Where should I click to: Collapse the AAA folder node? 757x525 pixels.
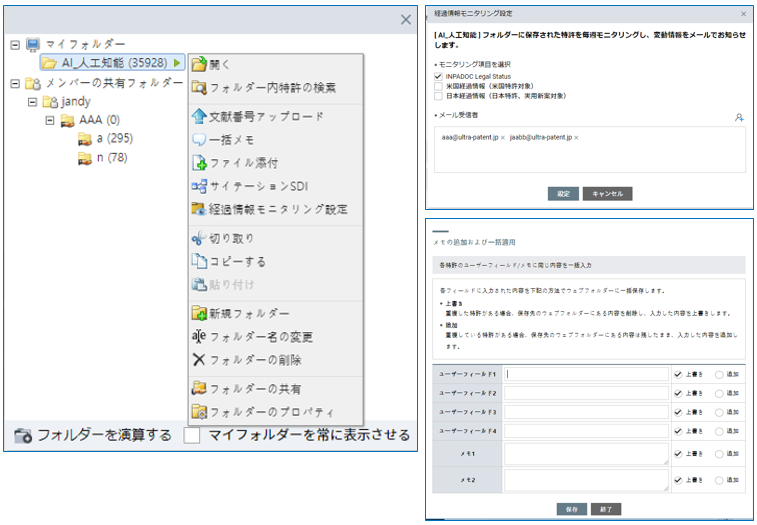[50, 120]
